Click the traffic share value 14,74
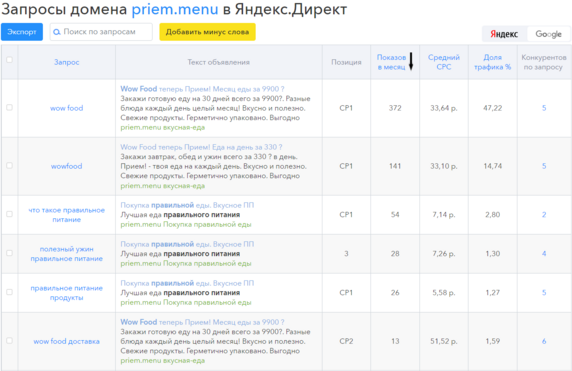This screenshot has width=572, height=371. point(492,166)
